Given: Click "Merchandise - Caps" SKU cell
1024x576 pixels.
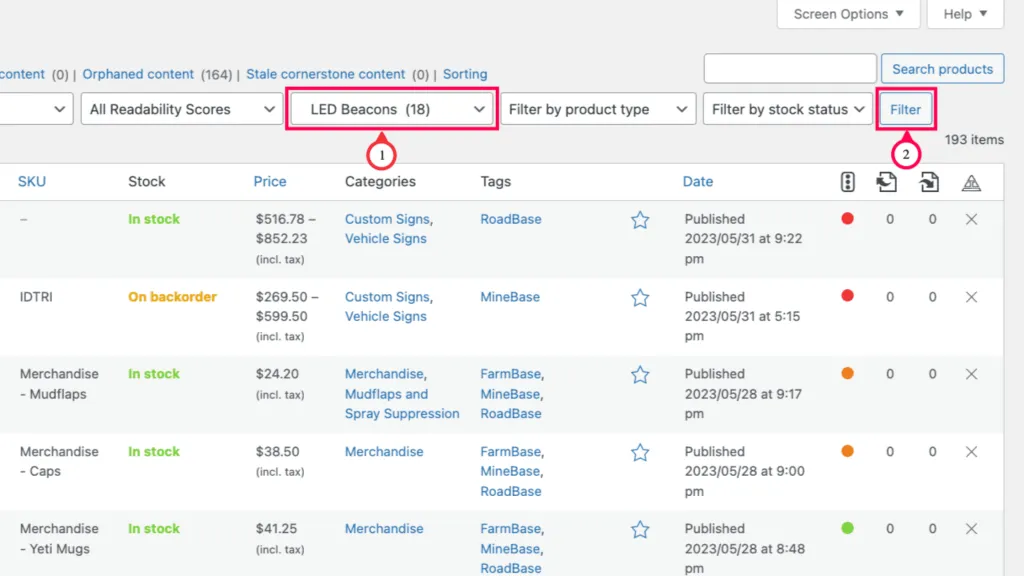Looking at the screenshot, I should [x=59, y=461].
